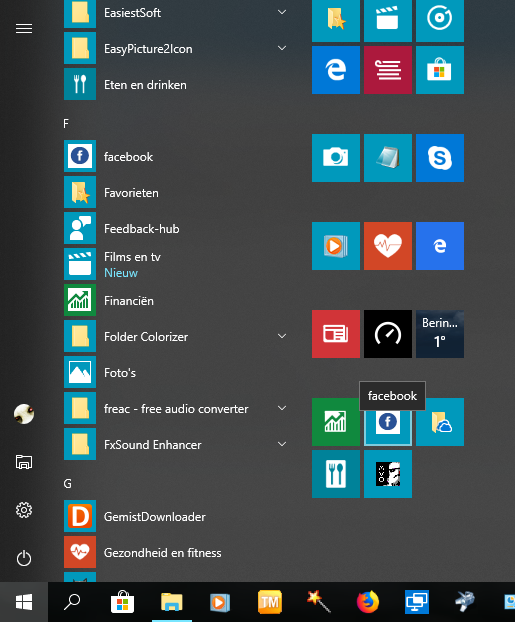Open the Films clapperboard tile at top
This screenshot has height=622, width=515.
click(388, 20)
